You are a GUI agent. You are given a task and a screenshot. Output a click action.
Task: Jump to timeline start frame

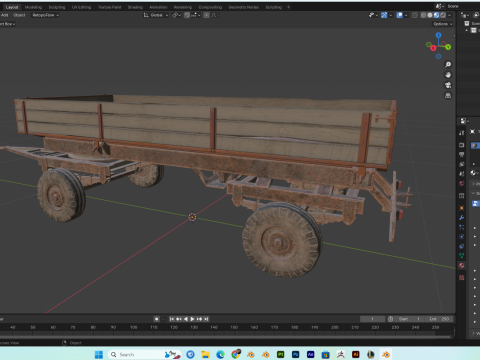(172, 319)
